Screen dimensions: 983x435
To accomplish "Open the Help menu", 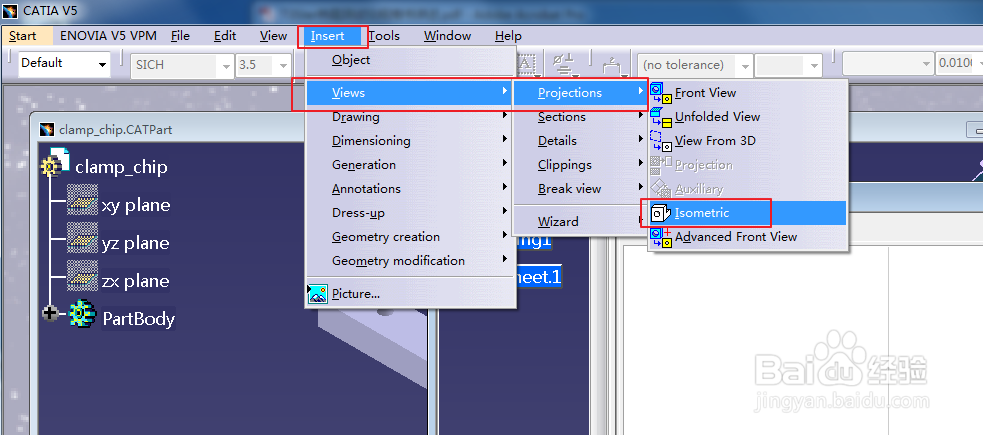I will coord(508,36).
